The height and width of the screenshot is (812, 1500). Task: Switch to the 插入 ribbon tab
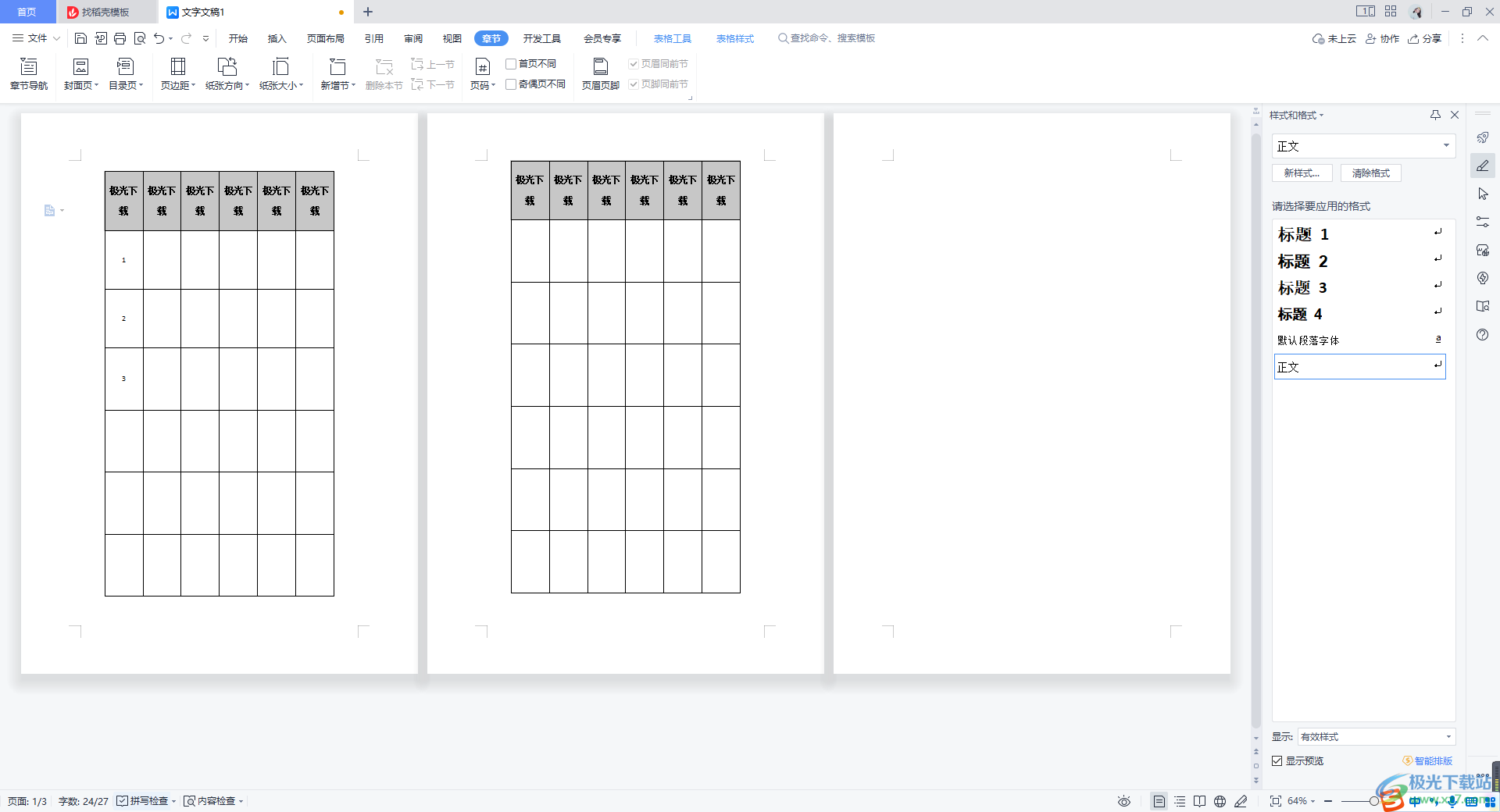(277, 38)
